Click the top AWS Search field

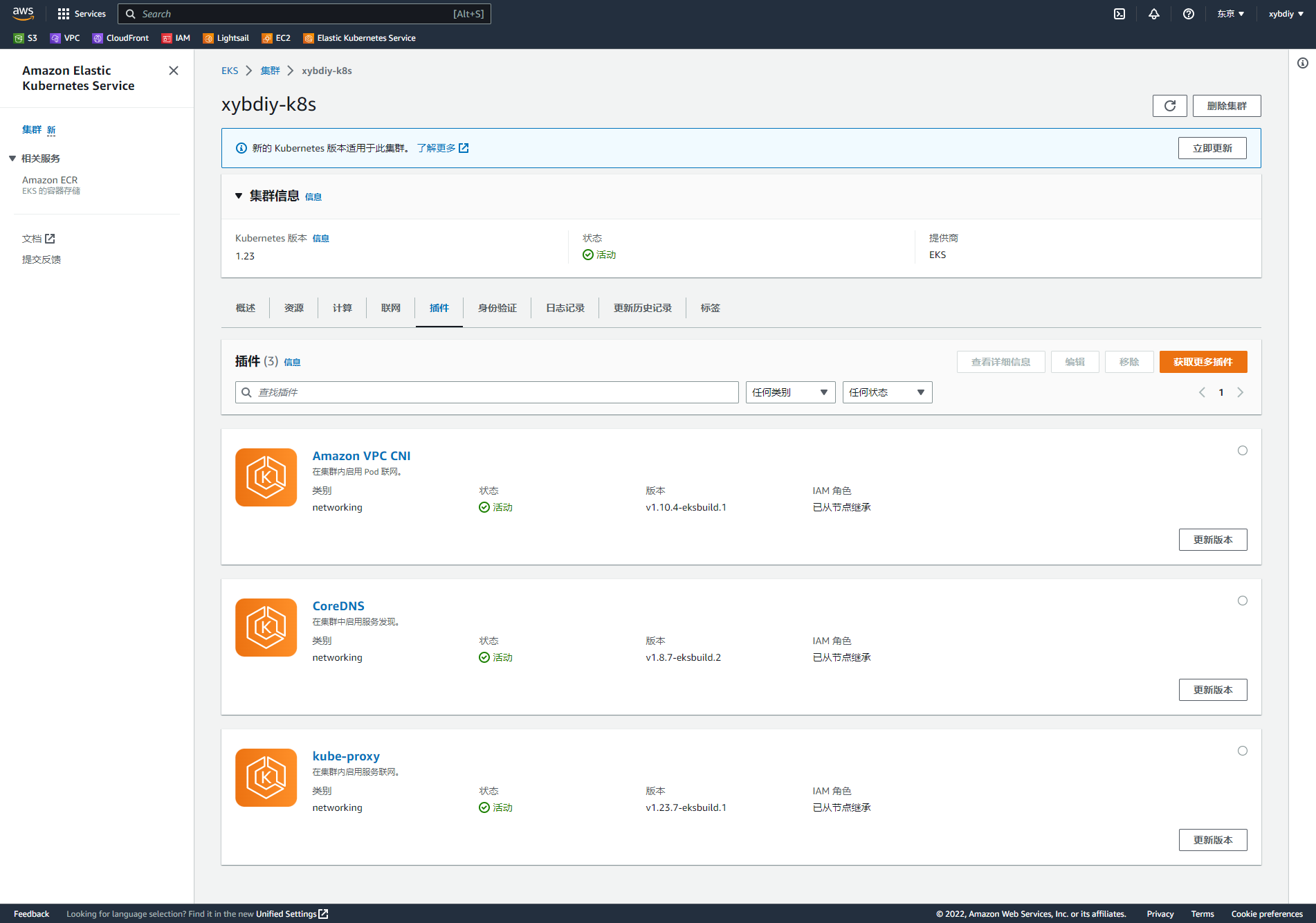(304, 14)
